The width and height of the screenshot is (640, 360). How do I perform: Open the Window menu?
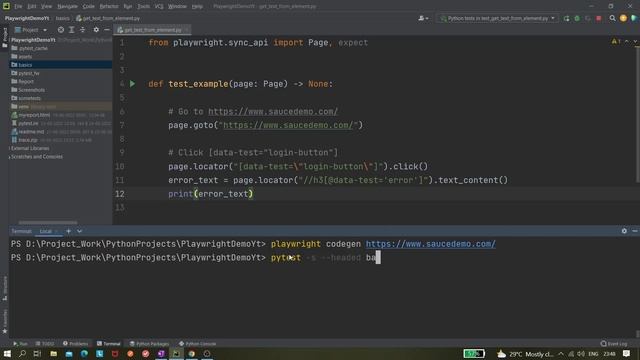pyautogui.click(x=177, y=7)
